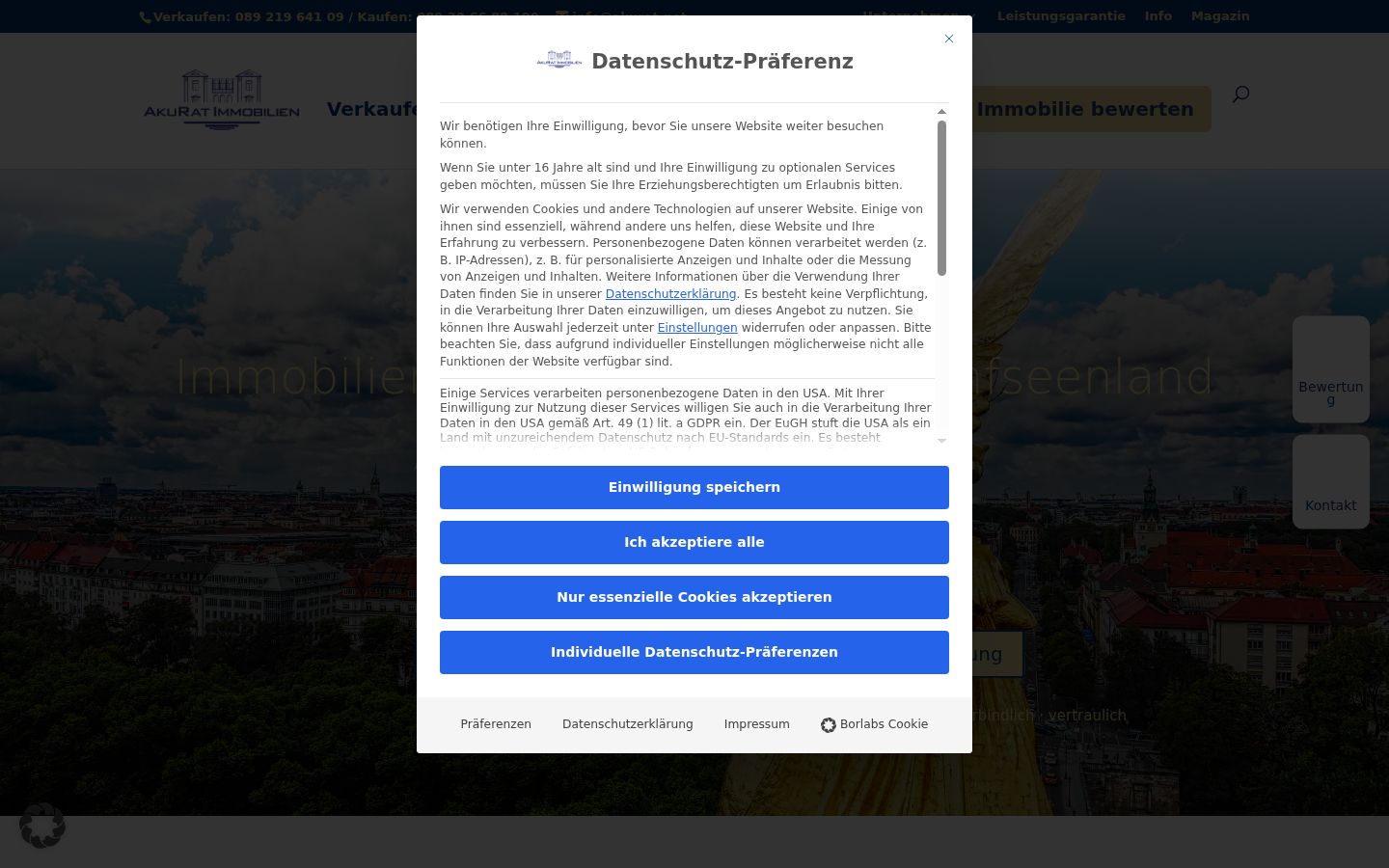The width and height of the screenshot is (1389, 868).
Task: Choose Nur essenzielle Cookies akzeptieren
Action: coord(694,597)
